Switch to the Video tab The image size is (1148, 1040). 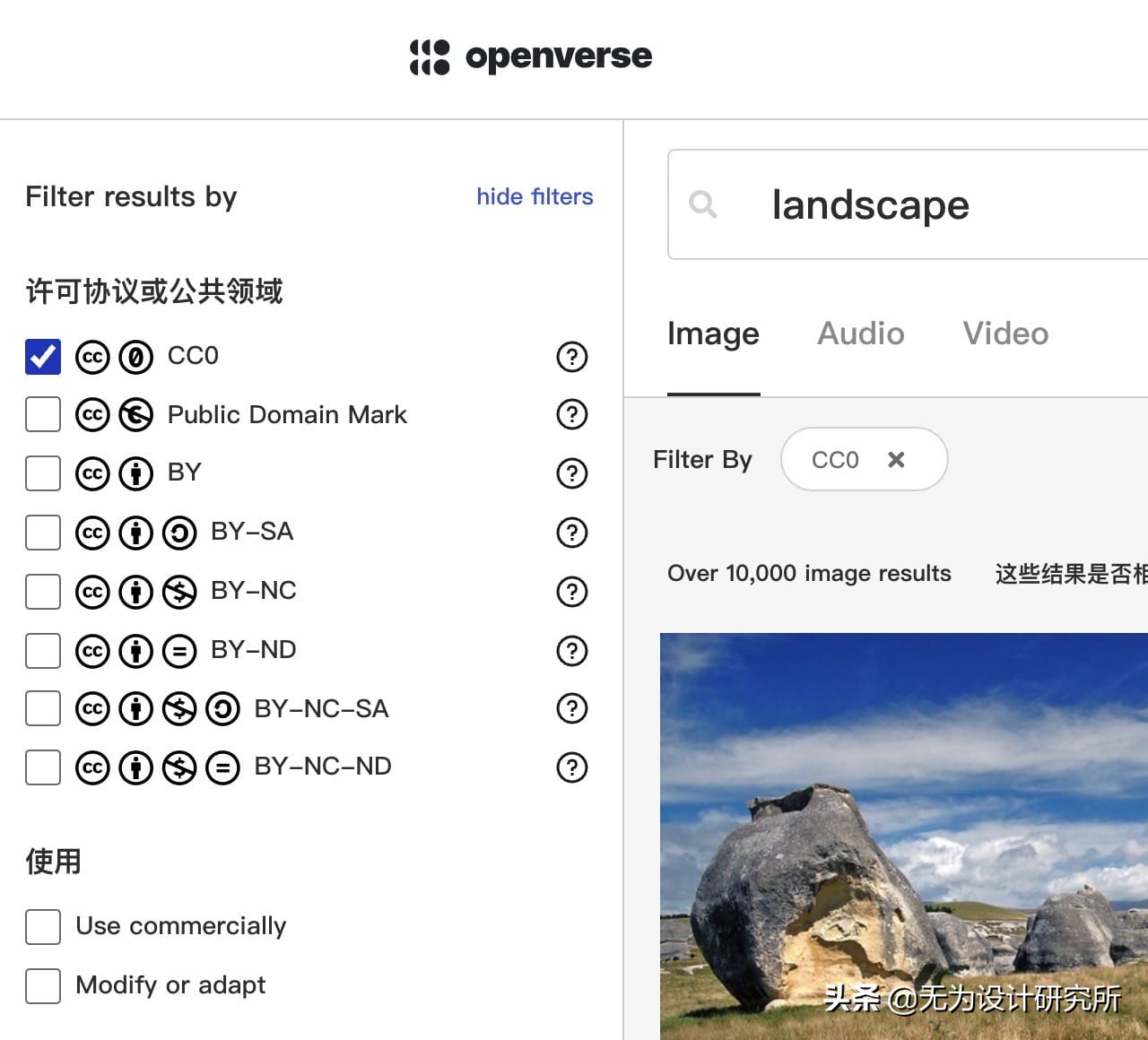tap(1005, 334)
